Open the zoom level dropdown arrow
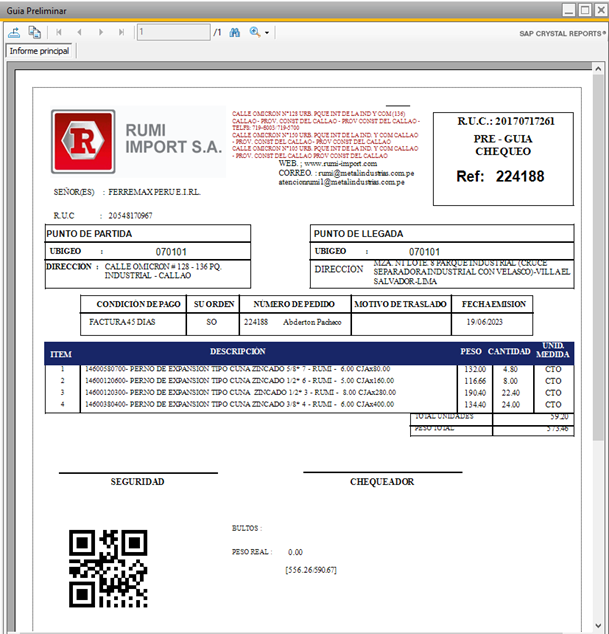Viewport: 609px width, 634px height. (x=267, y=33)
